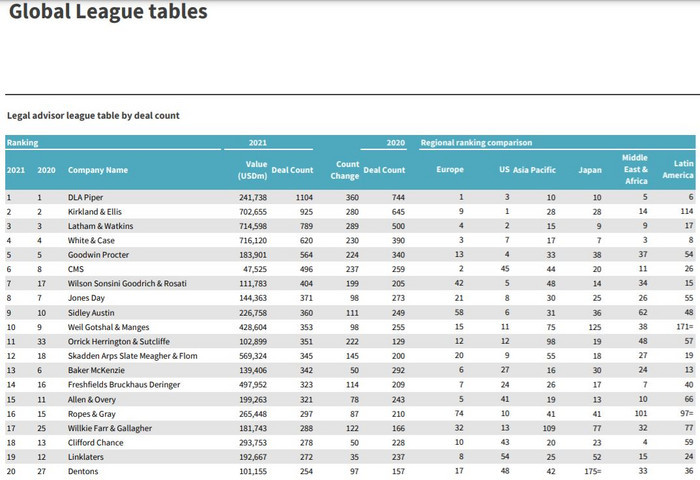Select the 'Clifford Chance' company cell
Screen dimensions: 700x480
96,442
